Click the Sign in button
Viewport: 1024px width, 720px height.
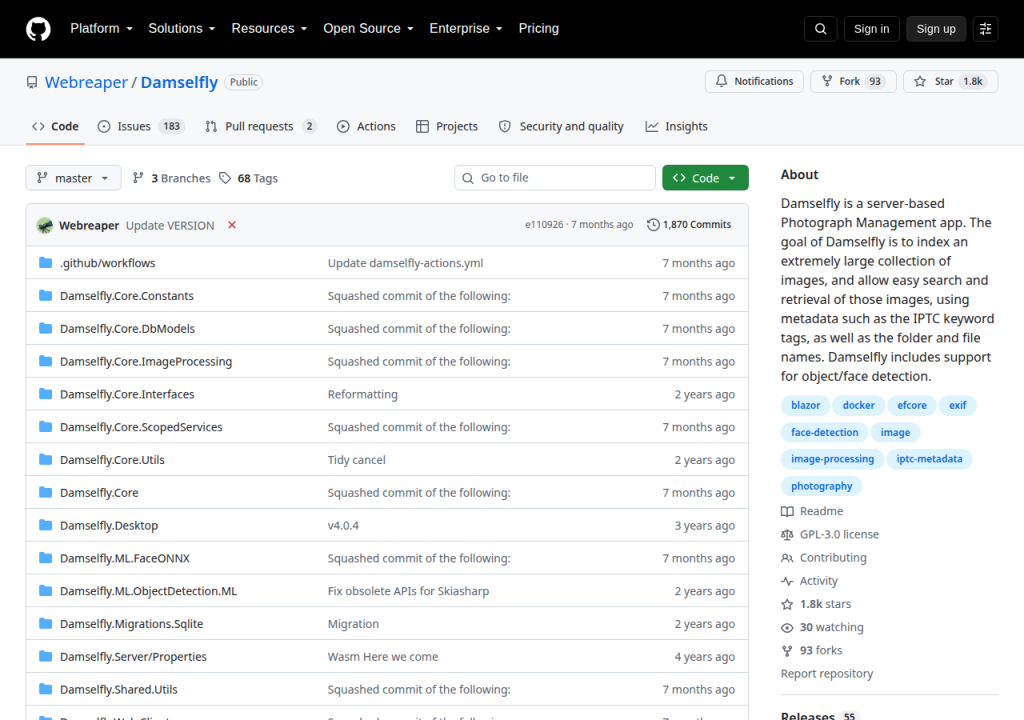(871, 29)
